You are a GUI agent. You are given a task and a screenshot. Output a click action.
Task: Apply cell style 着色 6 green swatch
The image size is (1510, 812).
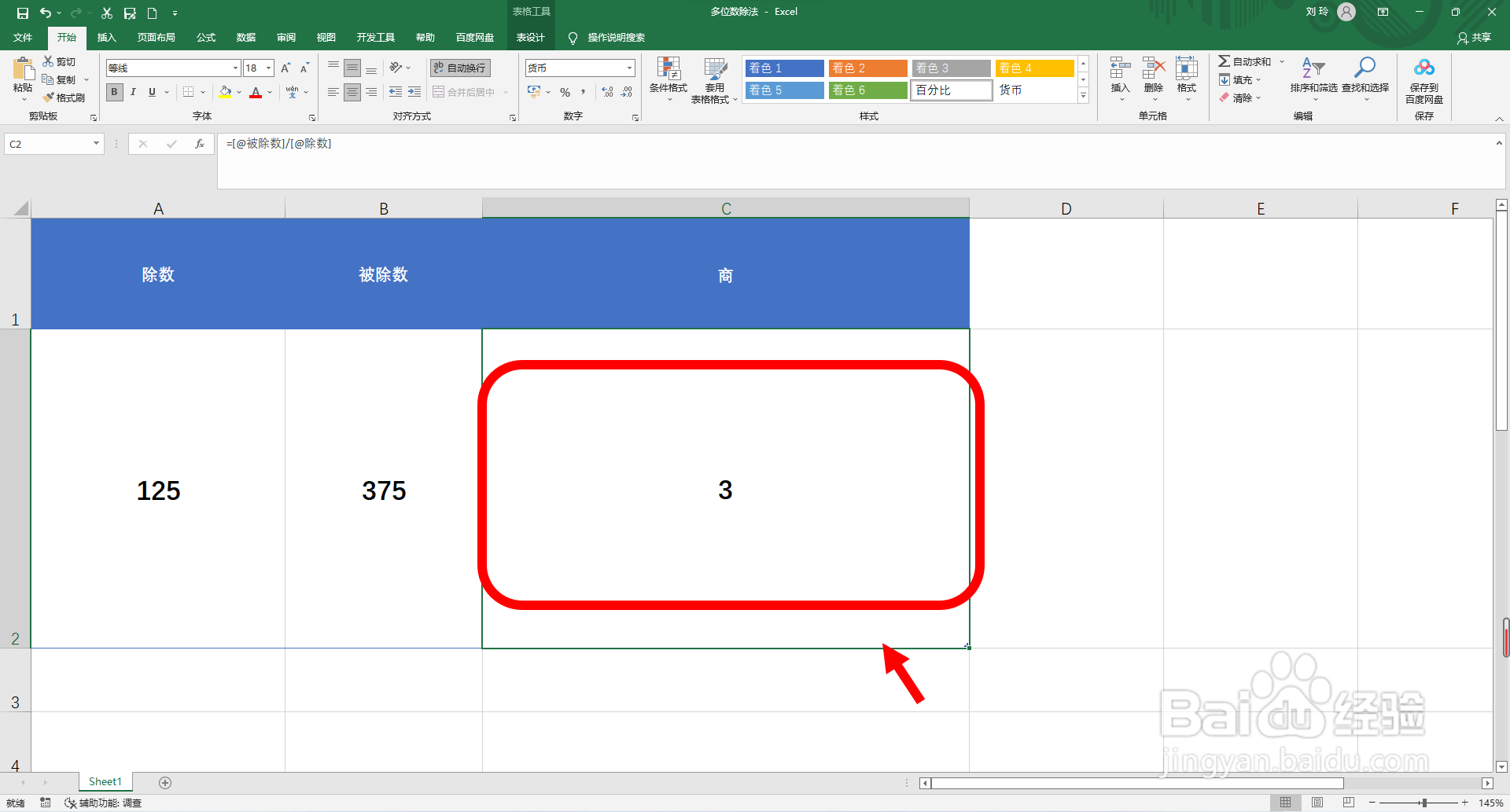[x=867, y=90]
